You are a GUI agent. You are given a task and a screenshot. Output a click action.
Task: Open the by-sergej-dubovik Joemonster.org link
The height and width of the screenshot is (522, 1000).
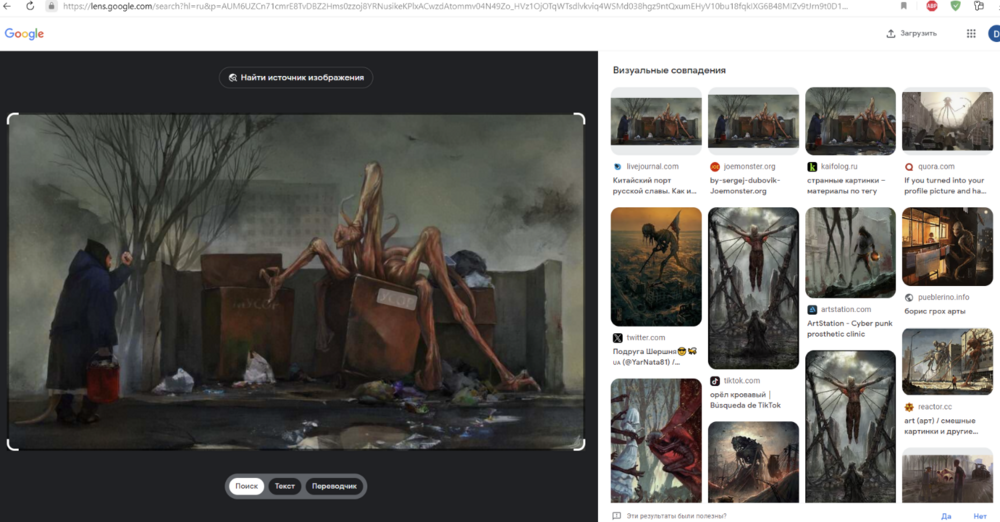click(x=745, y=186)
